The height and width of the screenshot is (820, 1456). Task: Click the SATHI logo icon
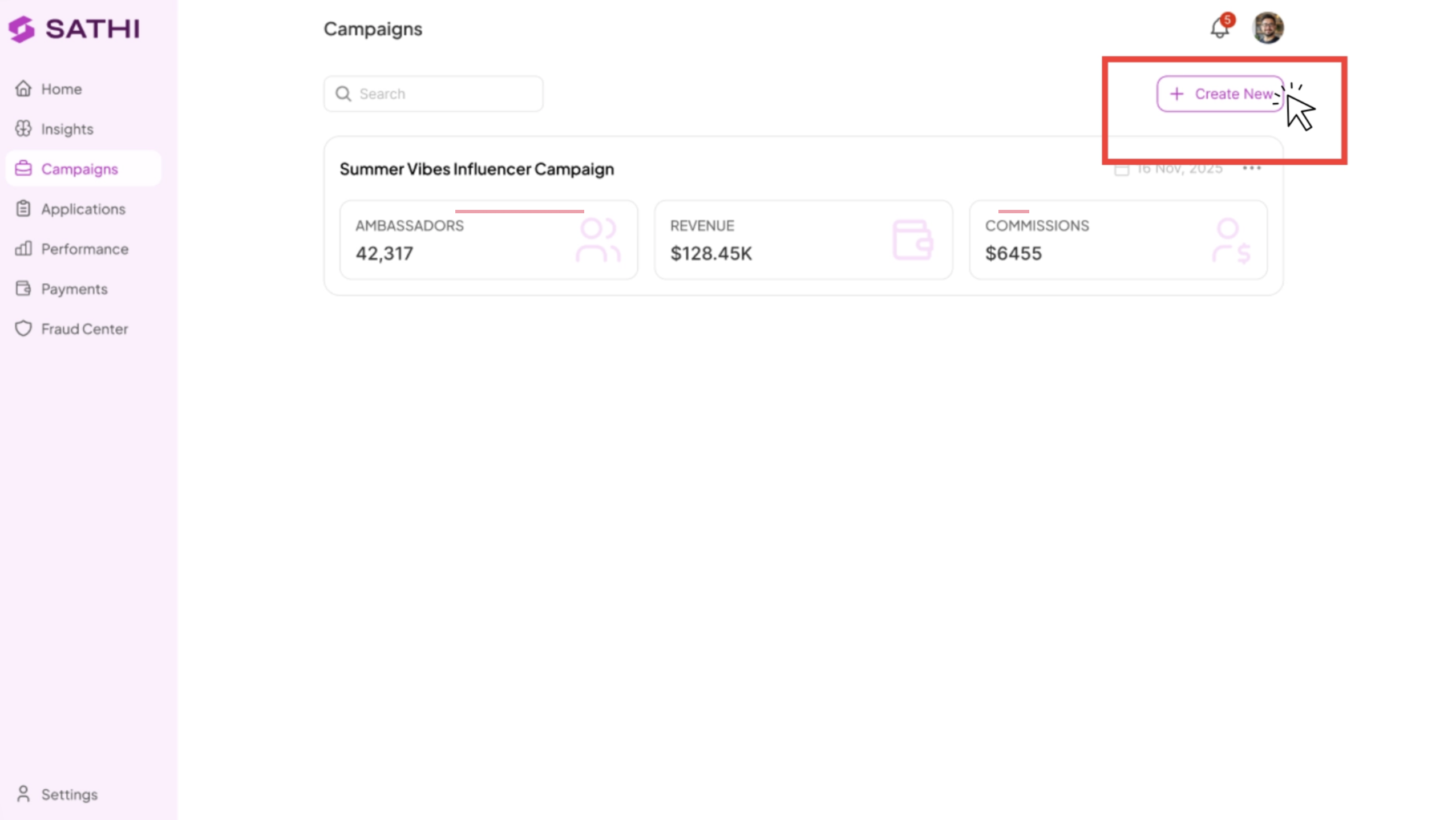22,29
